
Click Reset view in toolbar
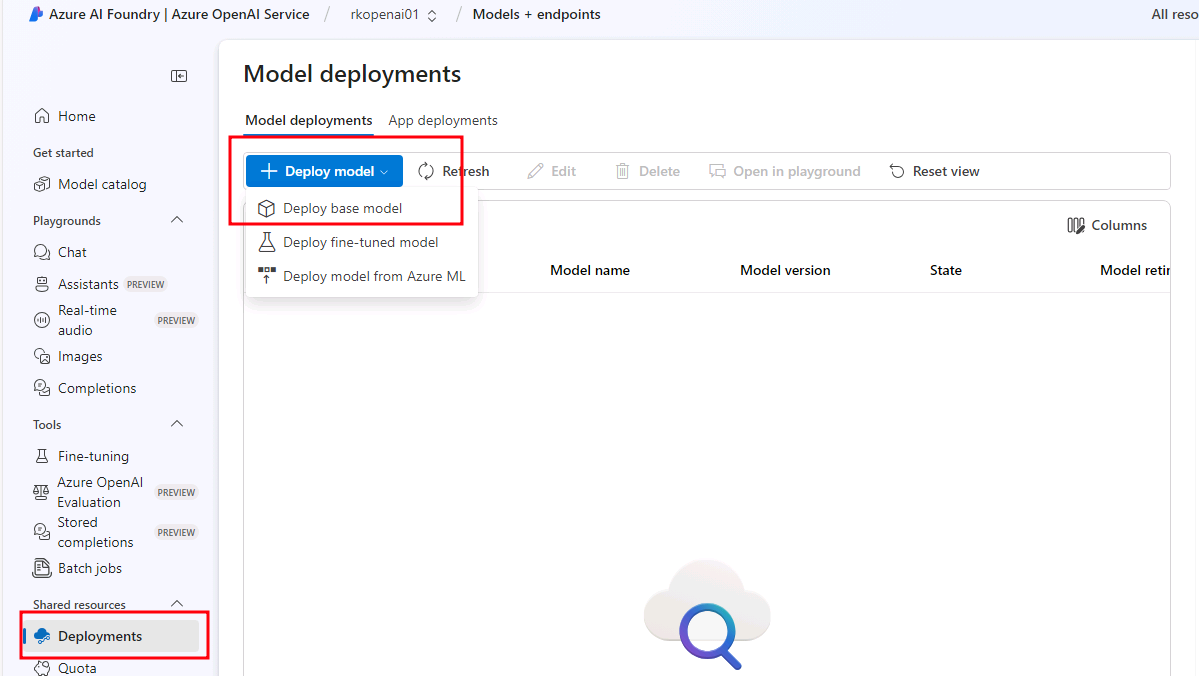pos(934,171)
